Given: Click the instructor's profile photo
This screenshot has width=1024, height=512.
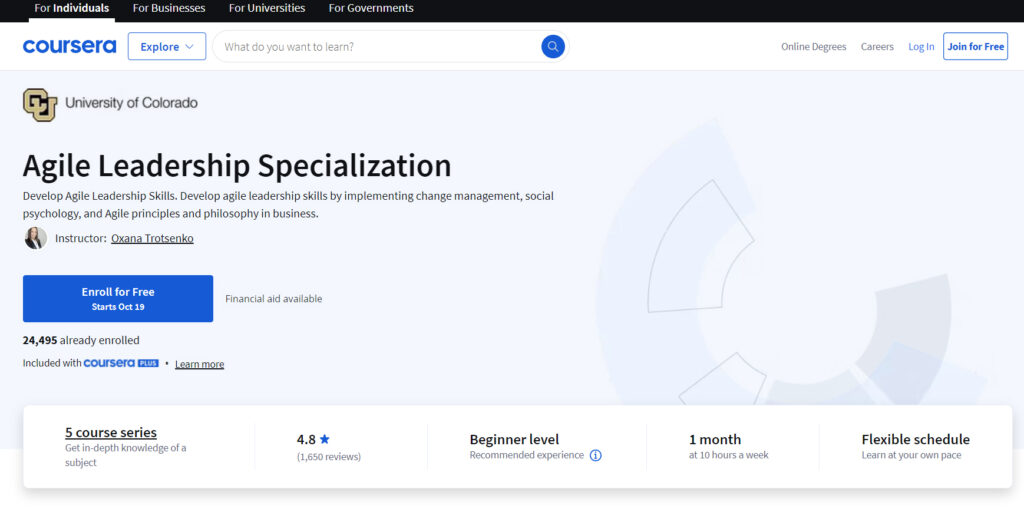Looking at the screenshot, I should (x=35, y=238).
